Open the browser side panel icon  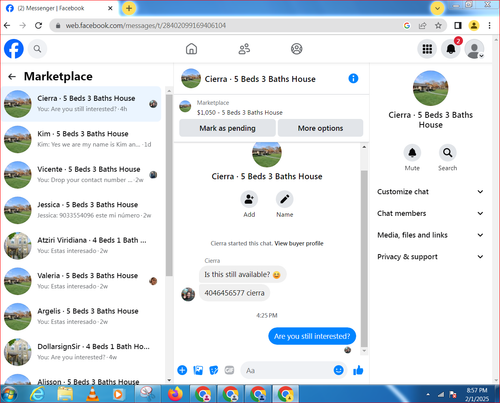click(x=458, y=25)
